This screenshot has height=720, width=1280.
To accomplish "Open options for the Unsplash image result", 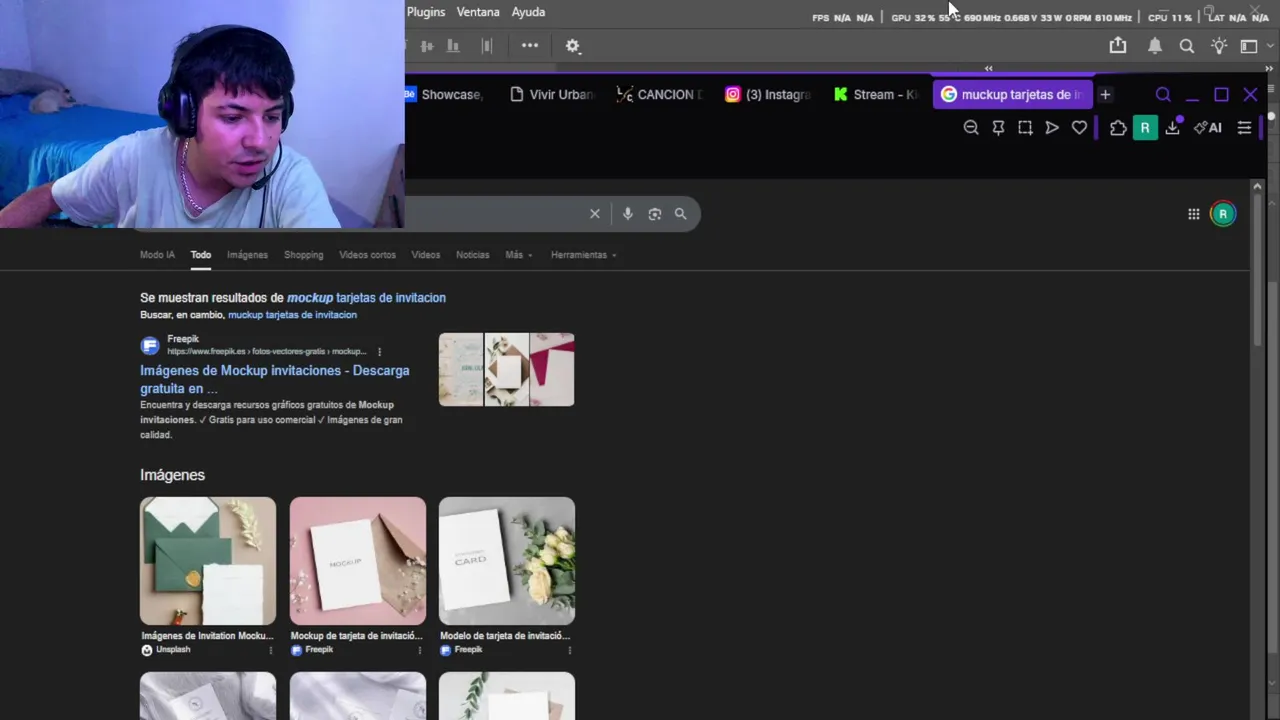I will [x=270, y=650].
